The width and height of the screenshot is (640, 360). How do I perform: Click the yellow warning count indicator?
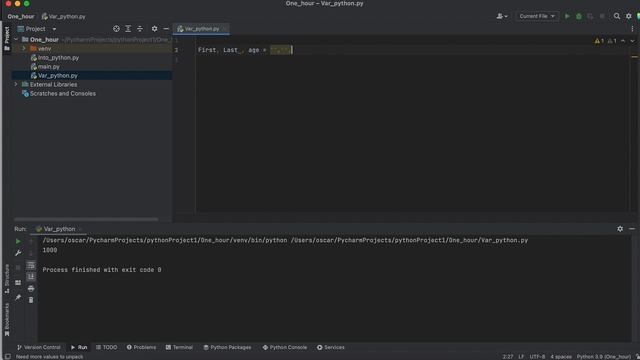599,41
